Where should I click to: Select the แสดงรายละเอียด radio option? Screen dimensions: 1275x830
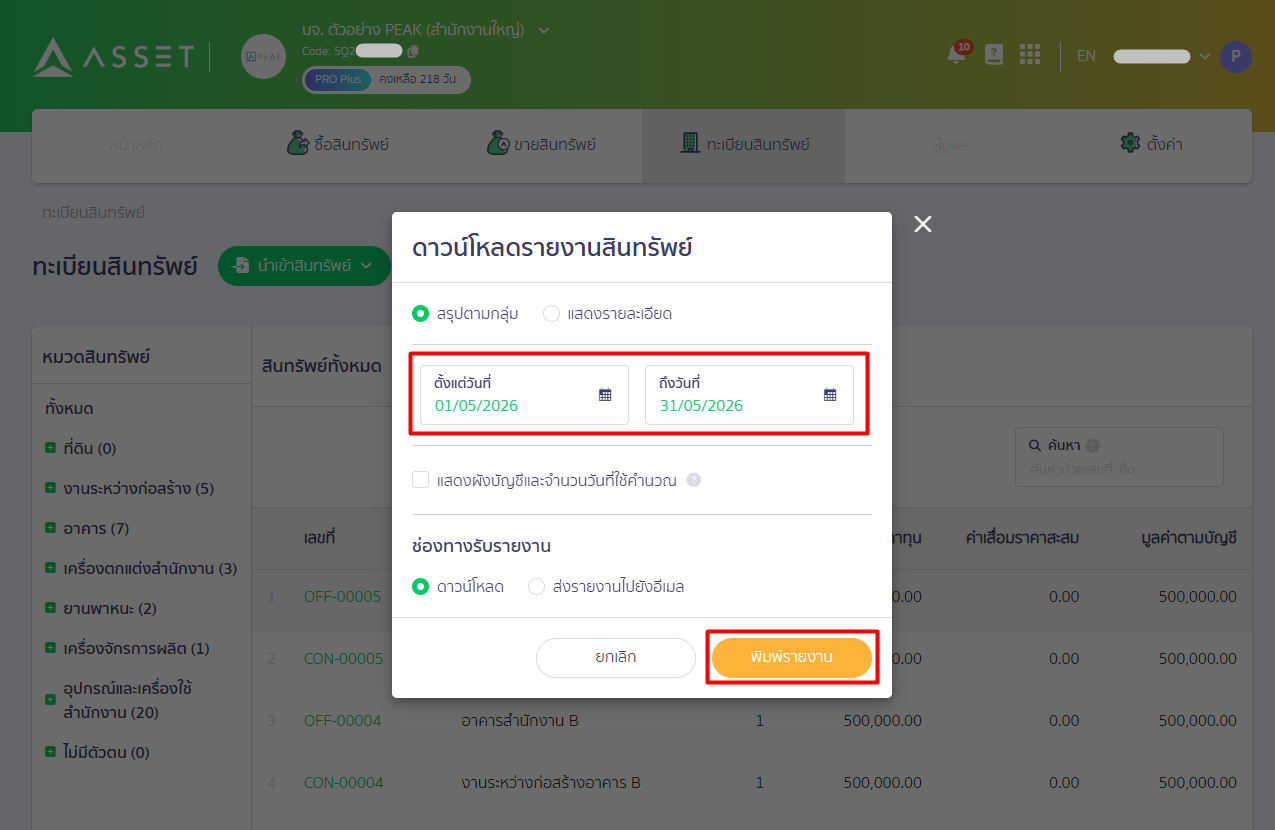[551, 314]
